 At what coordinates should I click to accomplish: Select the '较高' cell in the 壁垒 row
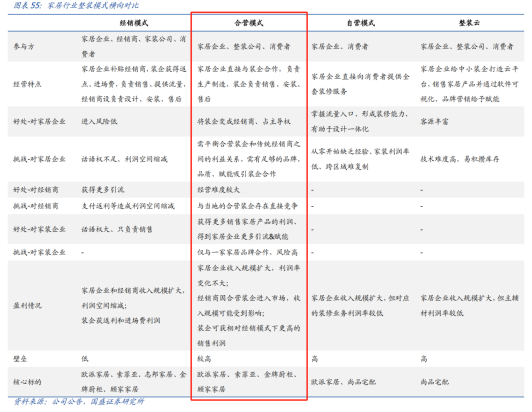tap(204, 359)
